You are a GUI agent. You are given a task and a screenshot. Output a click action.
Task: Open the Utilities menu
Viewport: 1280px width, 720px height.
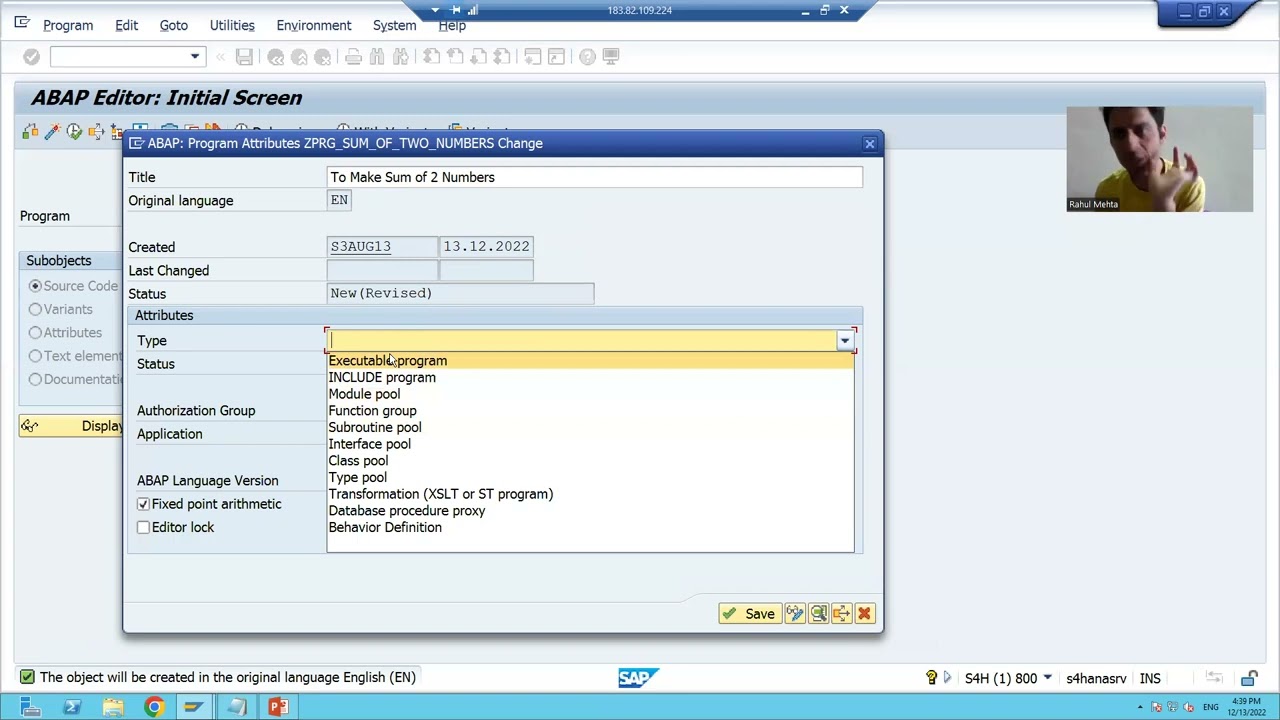[232, 25]
